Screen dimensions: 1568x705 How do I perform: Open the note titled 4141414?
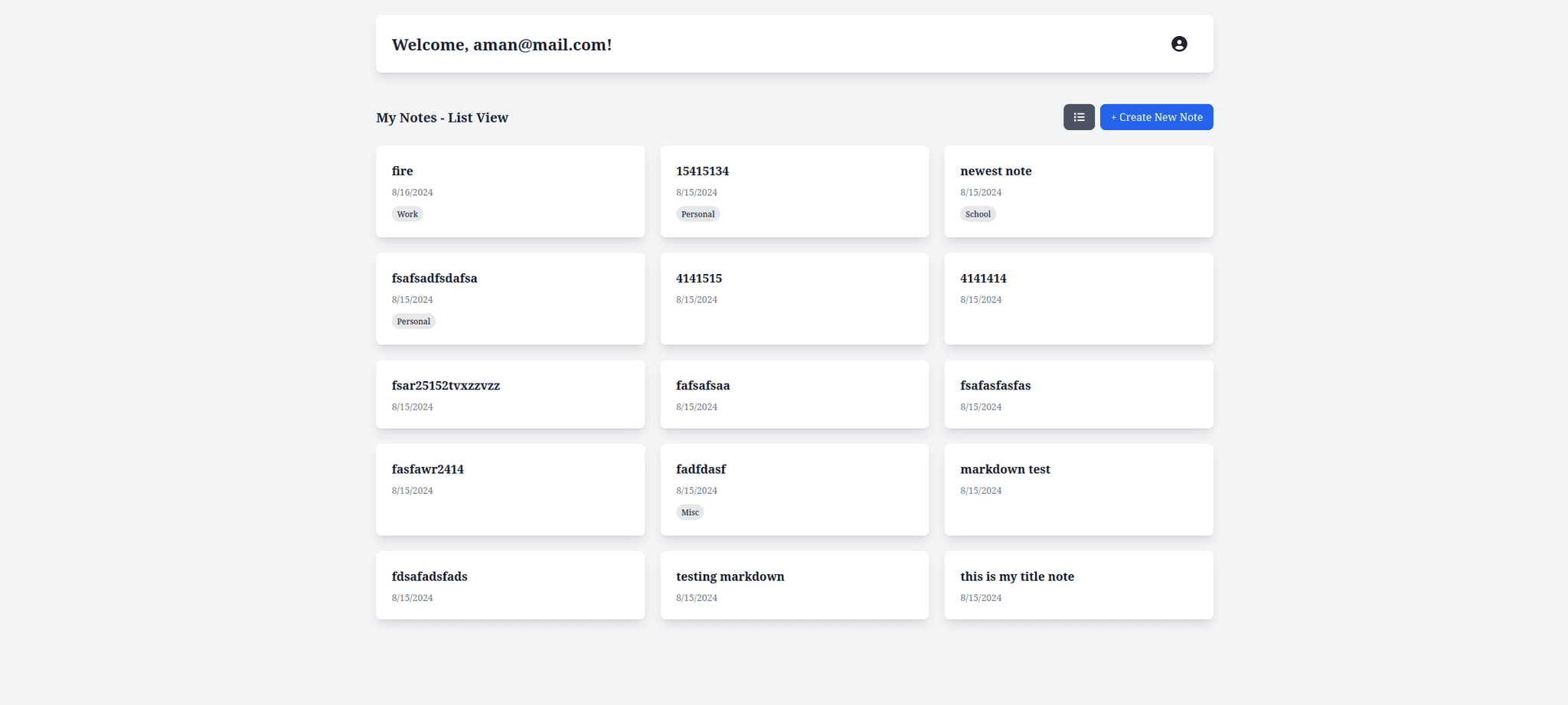point(1079,299)
